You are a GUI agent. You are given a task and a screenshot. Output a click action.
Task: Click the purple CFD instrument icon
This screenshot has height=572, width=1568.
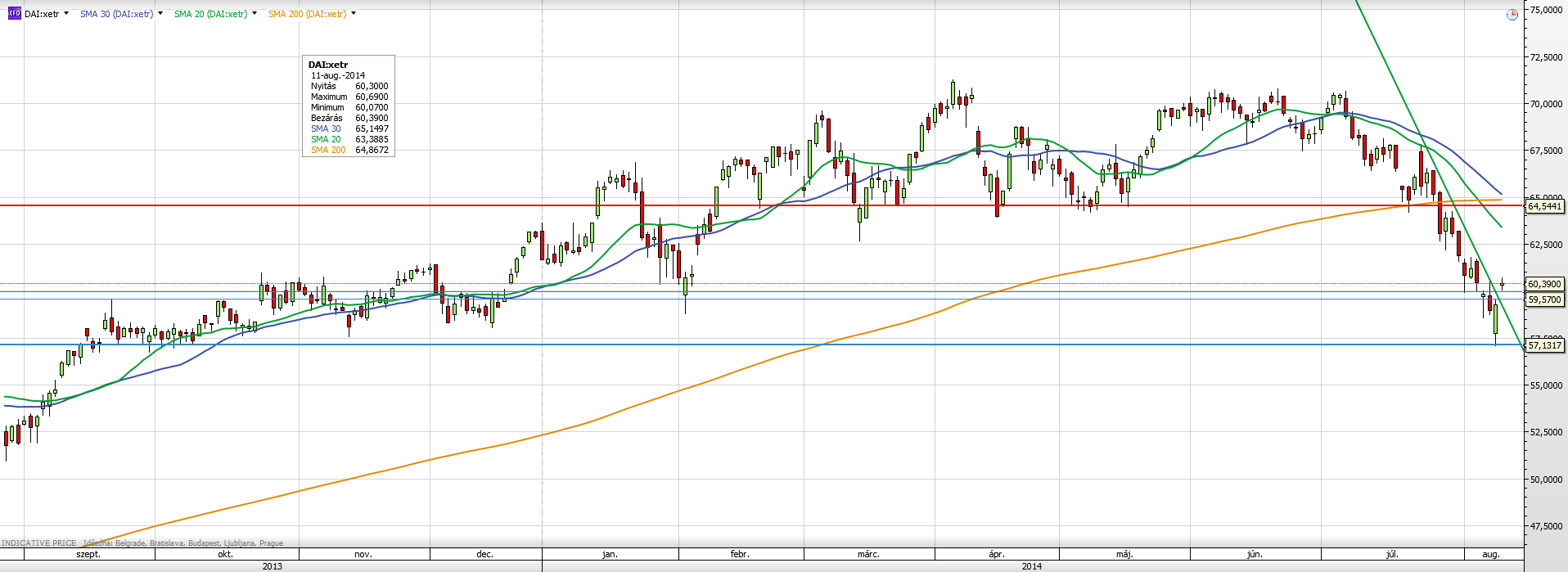click(14, 14)
